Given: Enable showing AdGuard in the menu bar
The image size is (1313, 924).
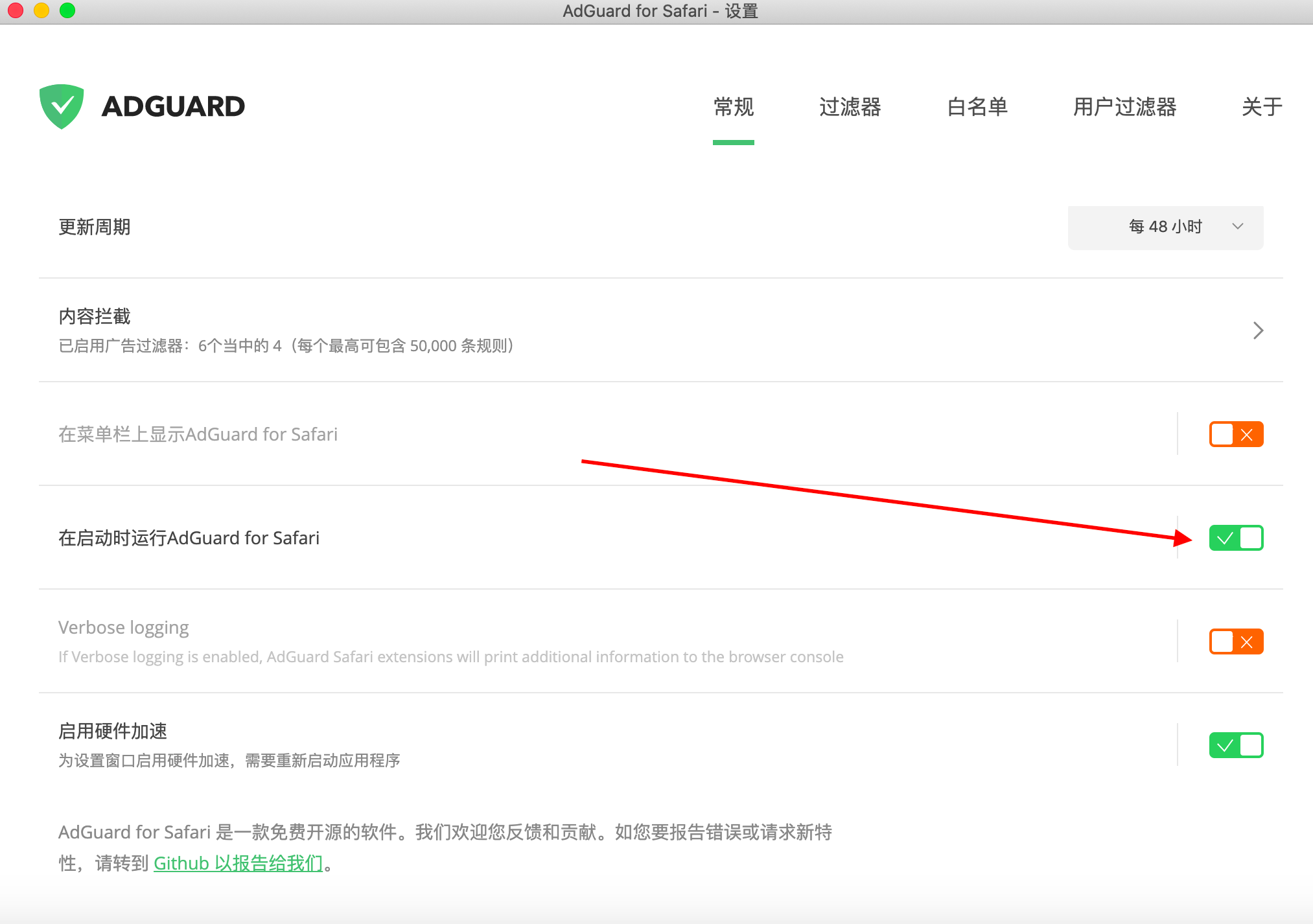Looking at the screenshot, I should pos(1236,434).
